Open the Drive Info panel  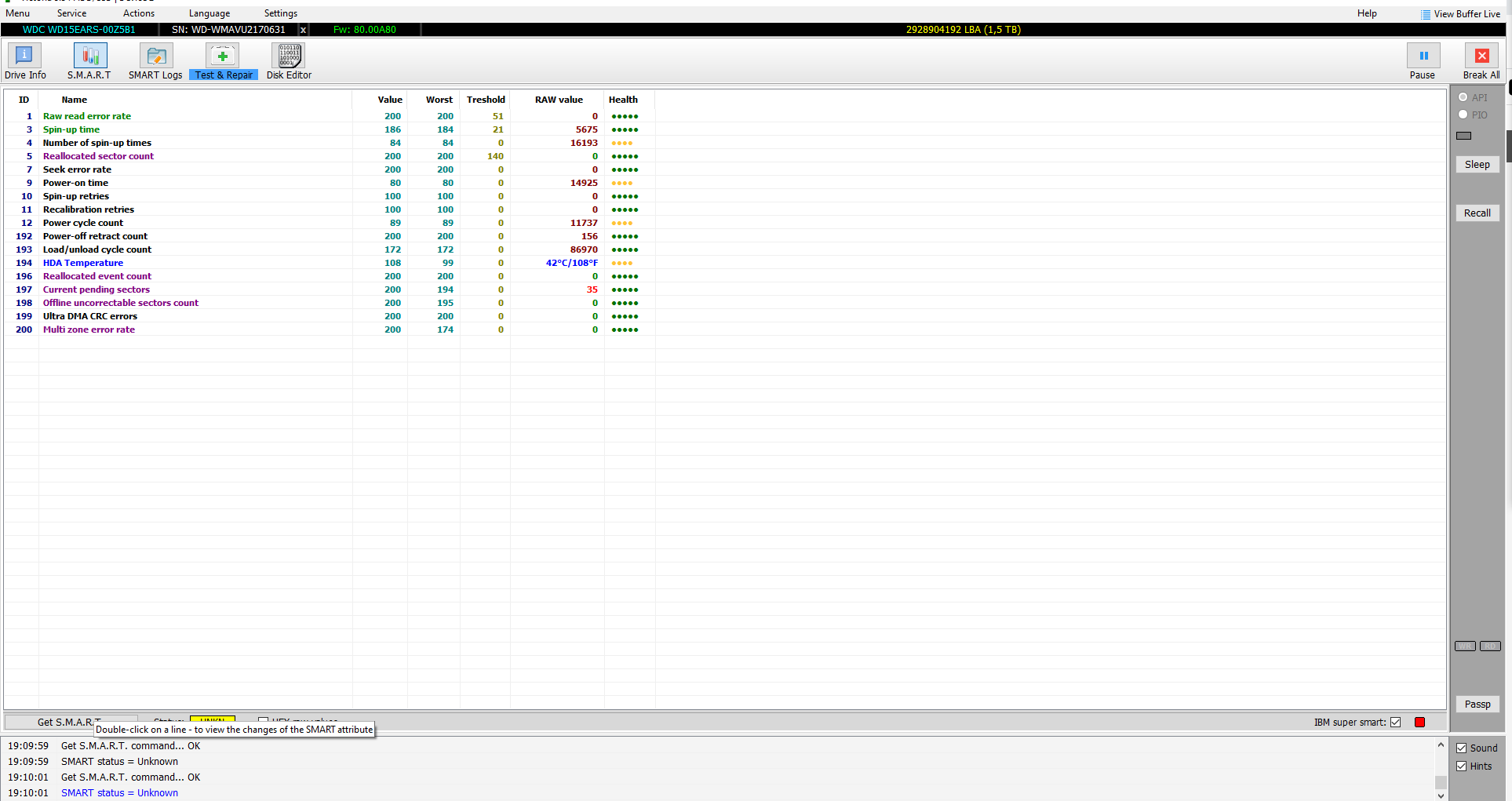coord(24,56)
